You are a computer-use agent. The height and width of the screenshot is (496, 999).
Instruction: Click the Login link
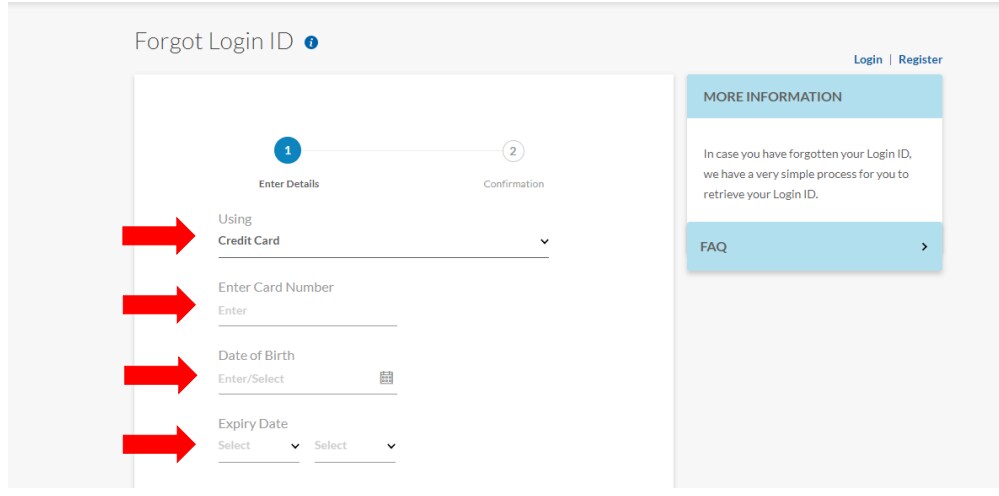click(868, 59)
